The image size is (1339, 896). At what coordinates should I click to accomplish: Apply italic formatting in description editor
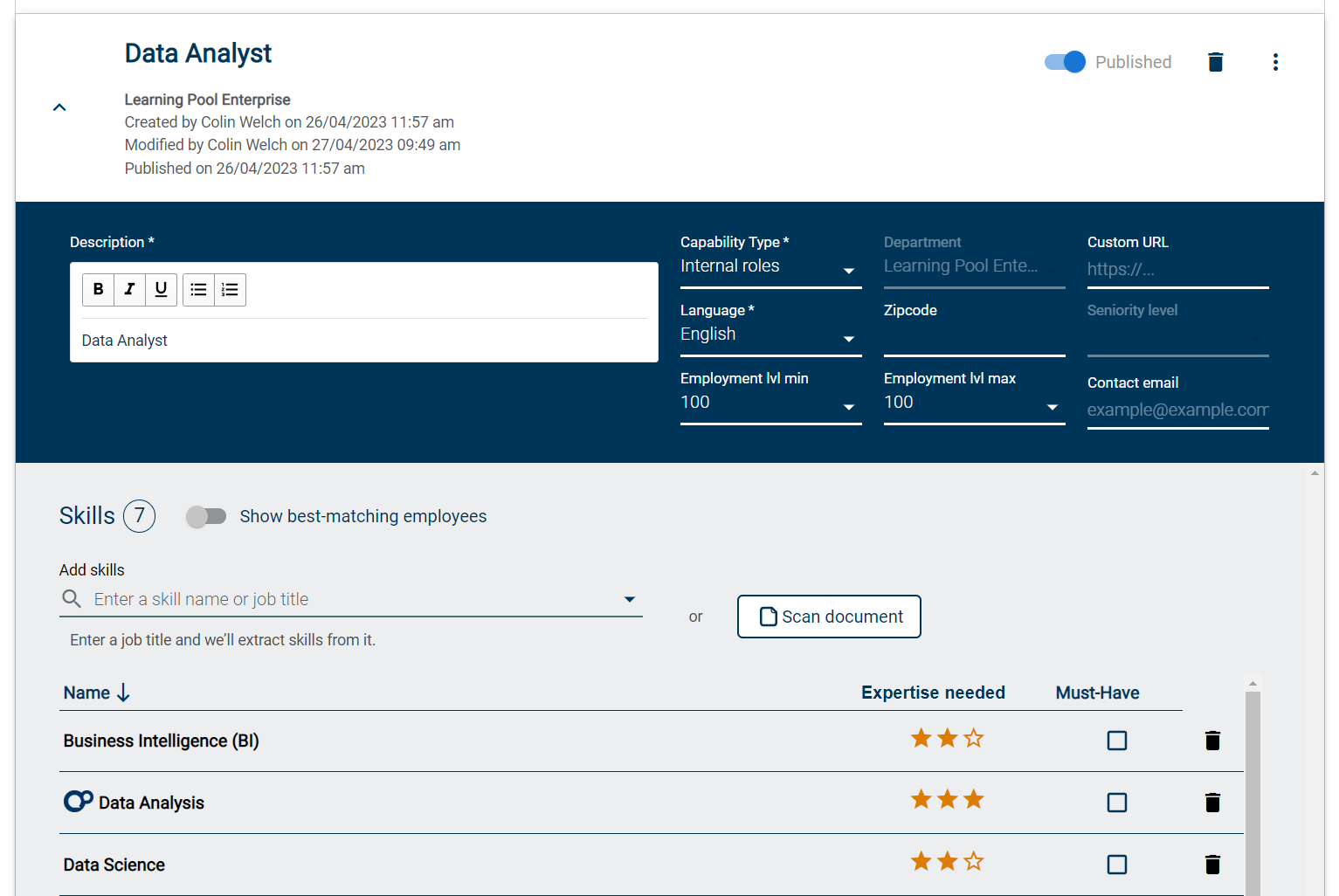point(129,289)
